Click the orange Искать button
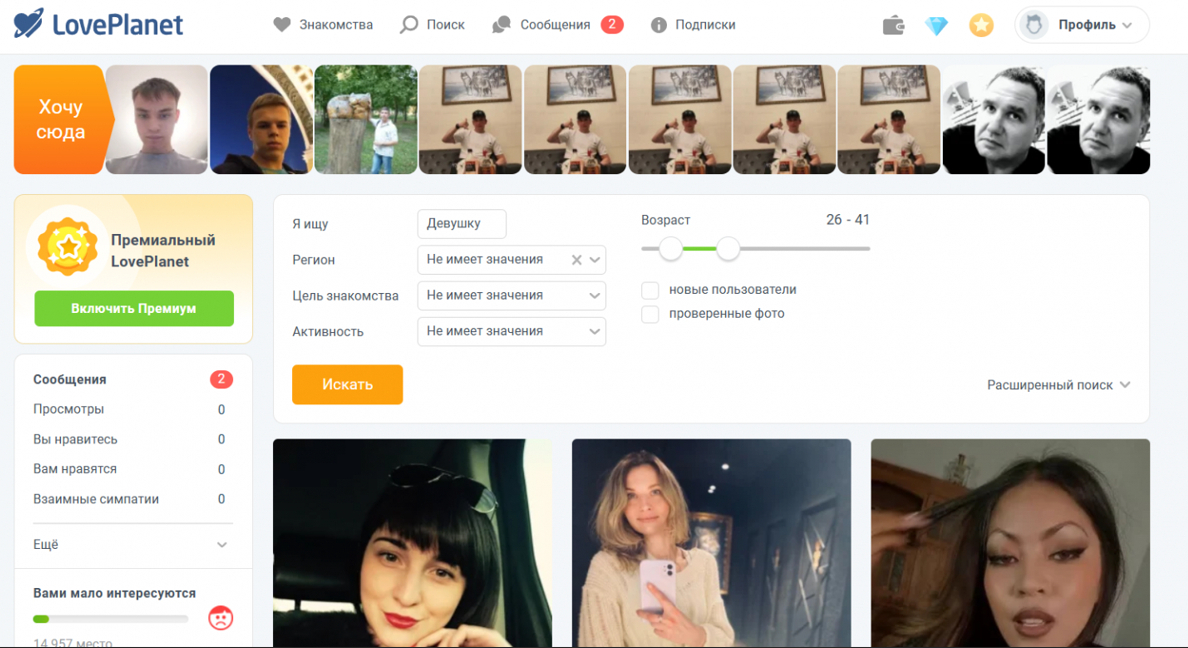The height and width of the screenshot is (648, 1188). [x=348, y=384]
